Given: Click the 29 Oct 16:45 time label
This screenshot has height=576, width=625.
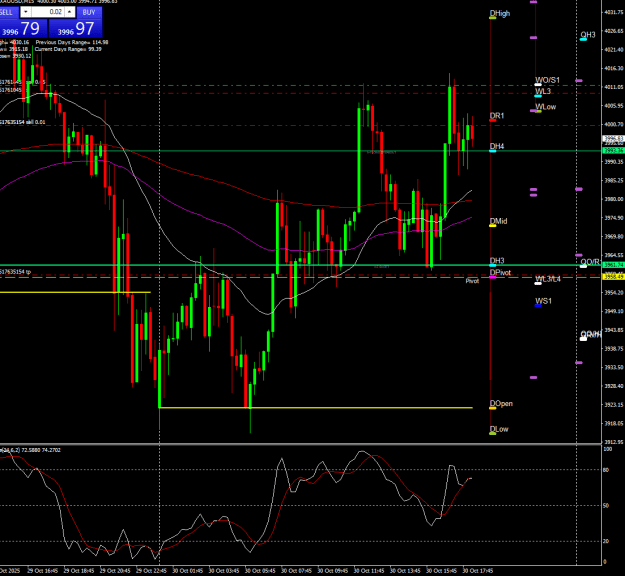Looking at the screenshot, I should point(42,571).
